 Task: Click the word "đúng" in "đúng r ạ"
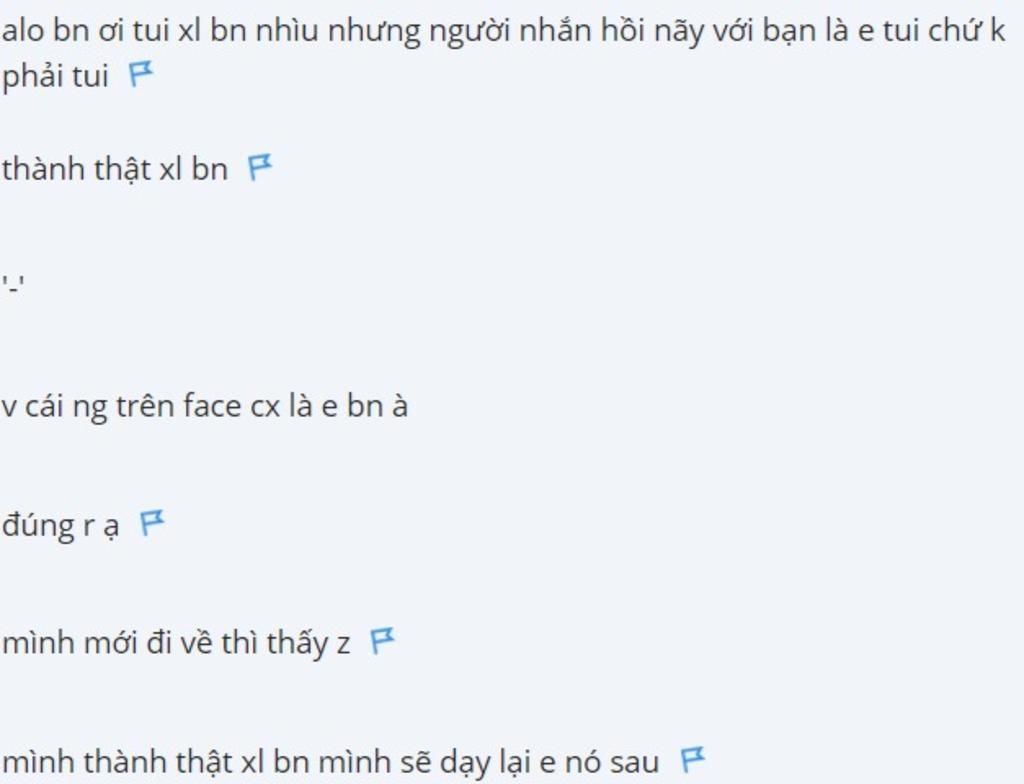pyautogui.click(x=39, y=527)
